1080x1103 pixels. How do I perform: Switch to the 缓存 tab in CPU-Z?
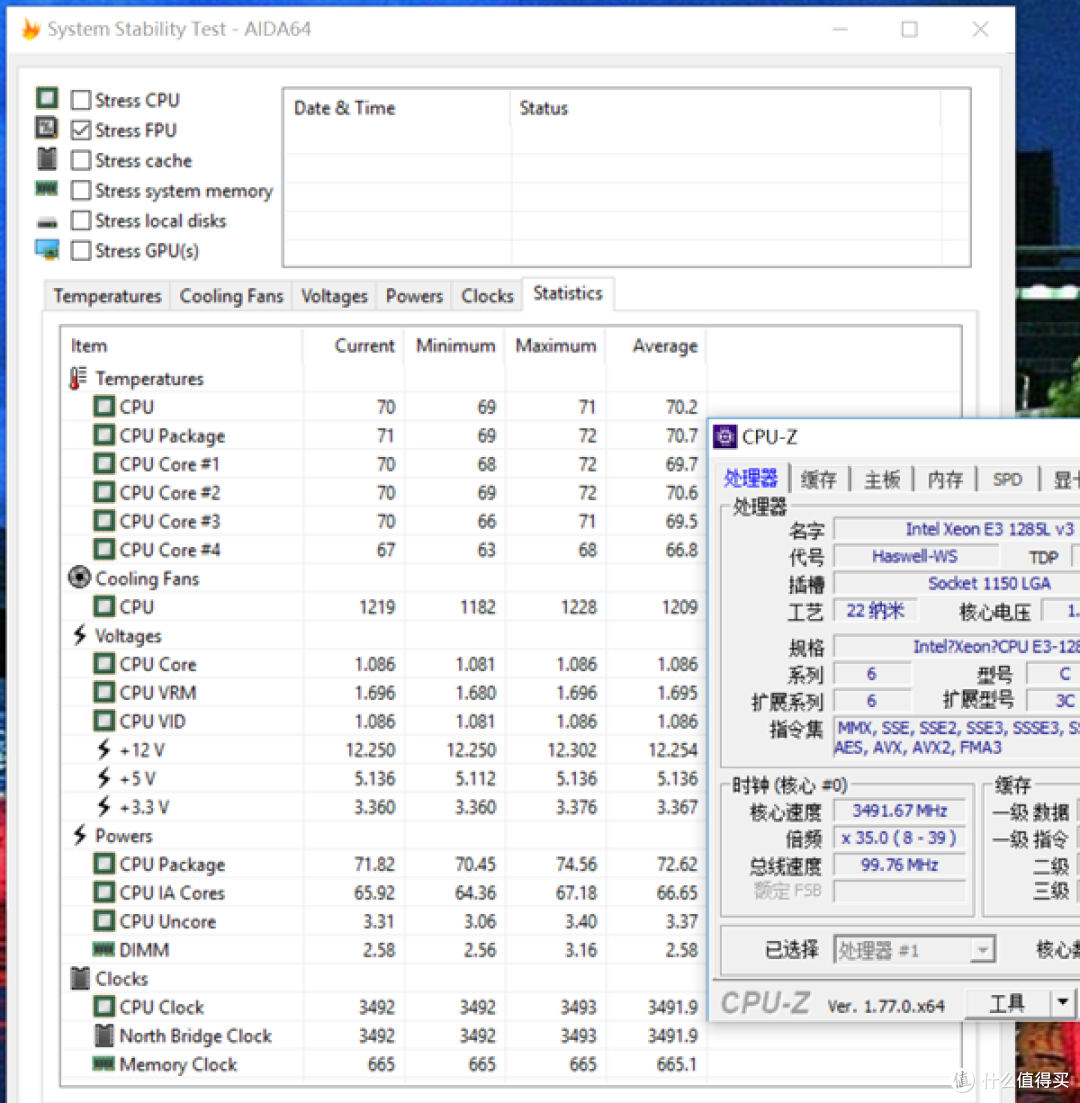tap(819, 480)
